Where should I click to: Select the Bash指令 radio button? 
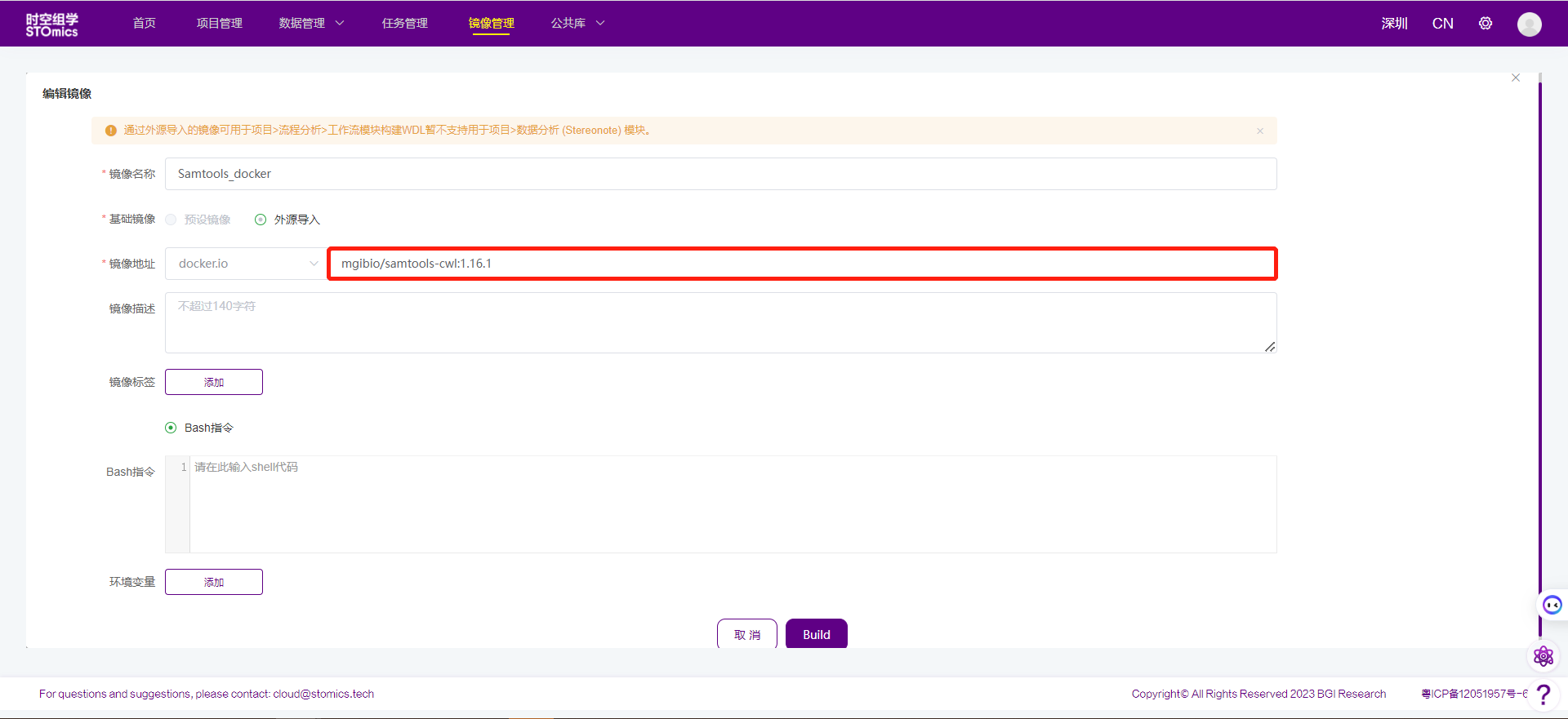point(171,428)
